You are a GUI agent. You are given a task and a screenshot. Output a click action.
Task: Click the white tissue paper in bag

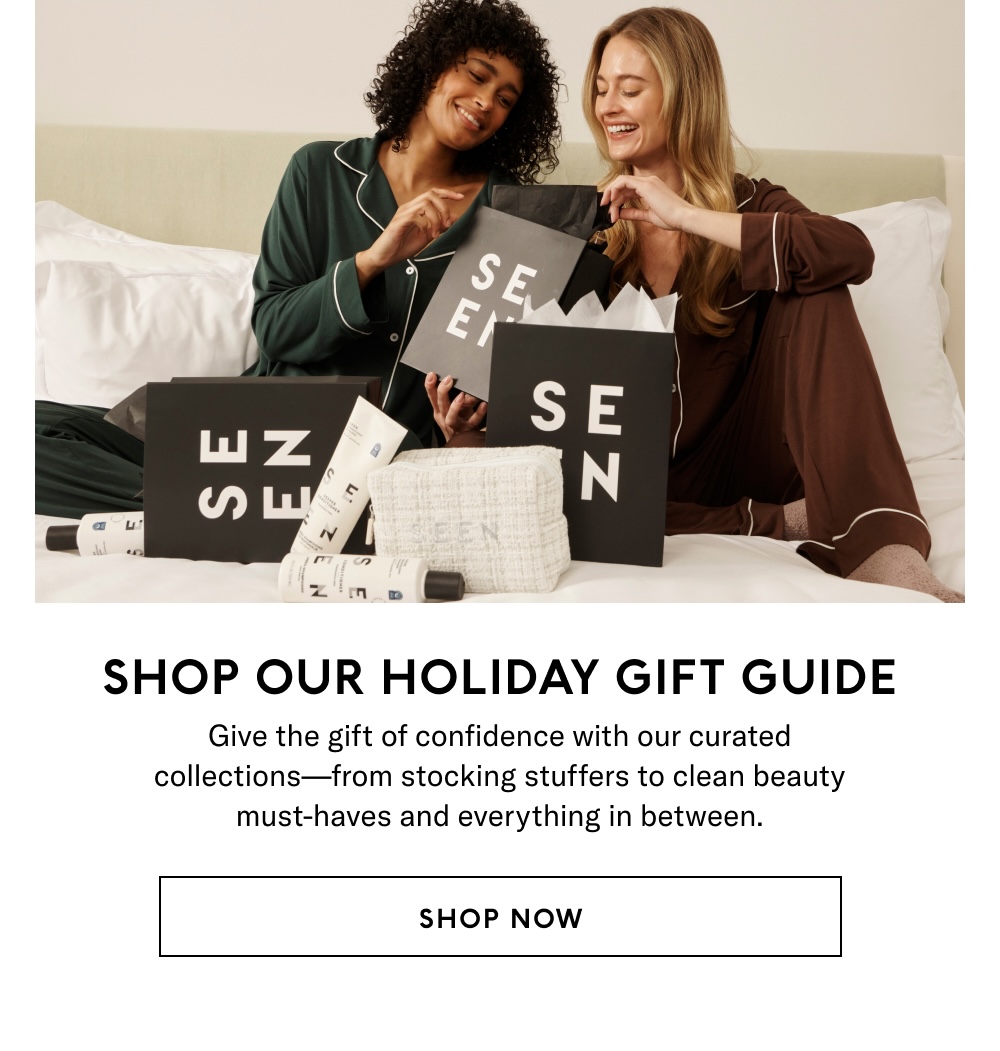[x=603, y=311]
